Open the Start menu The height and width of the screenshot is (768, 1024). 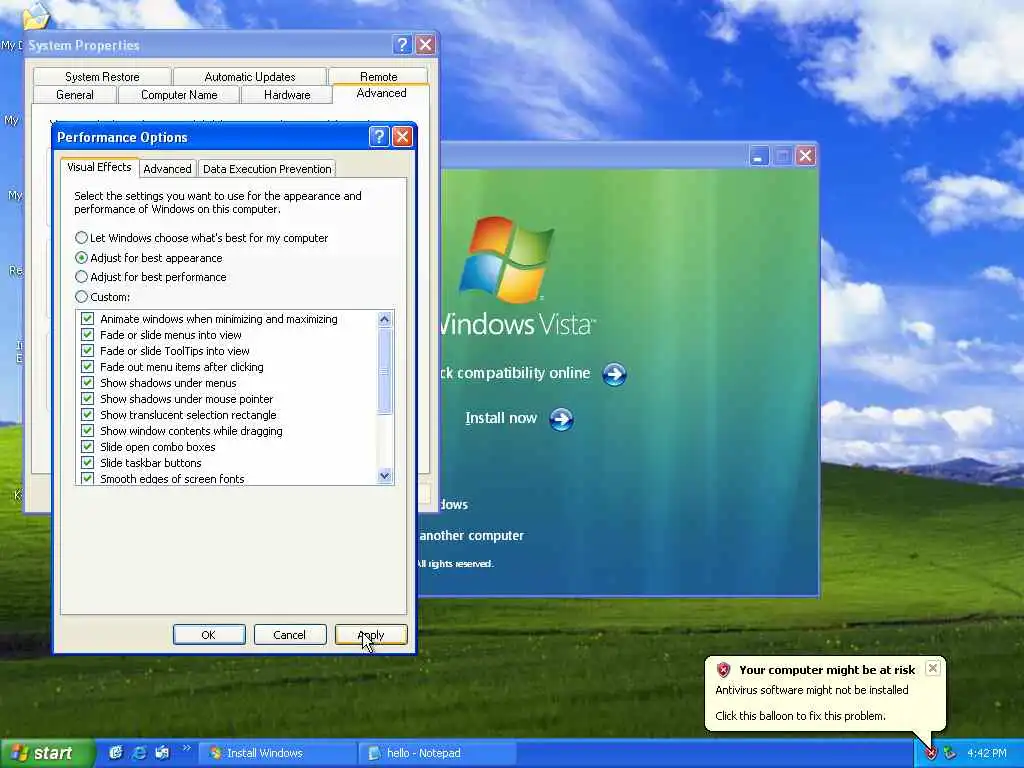point(46,753)
